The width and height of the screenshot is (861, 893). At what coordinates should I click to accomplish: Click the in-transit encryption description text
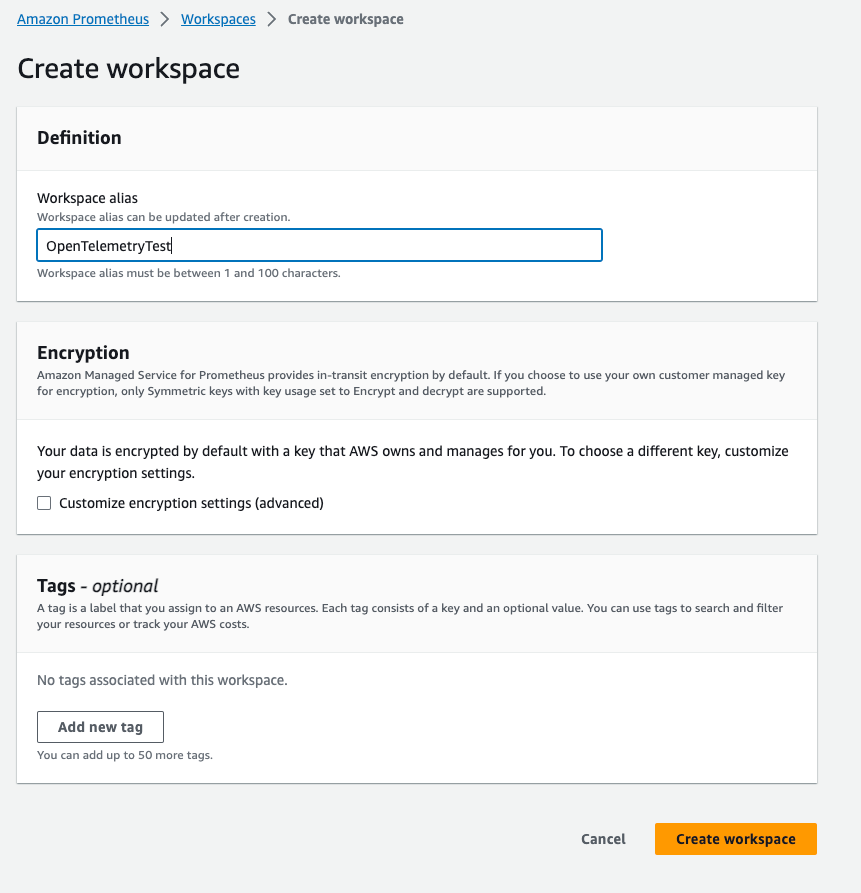click(410, 381)
